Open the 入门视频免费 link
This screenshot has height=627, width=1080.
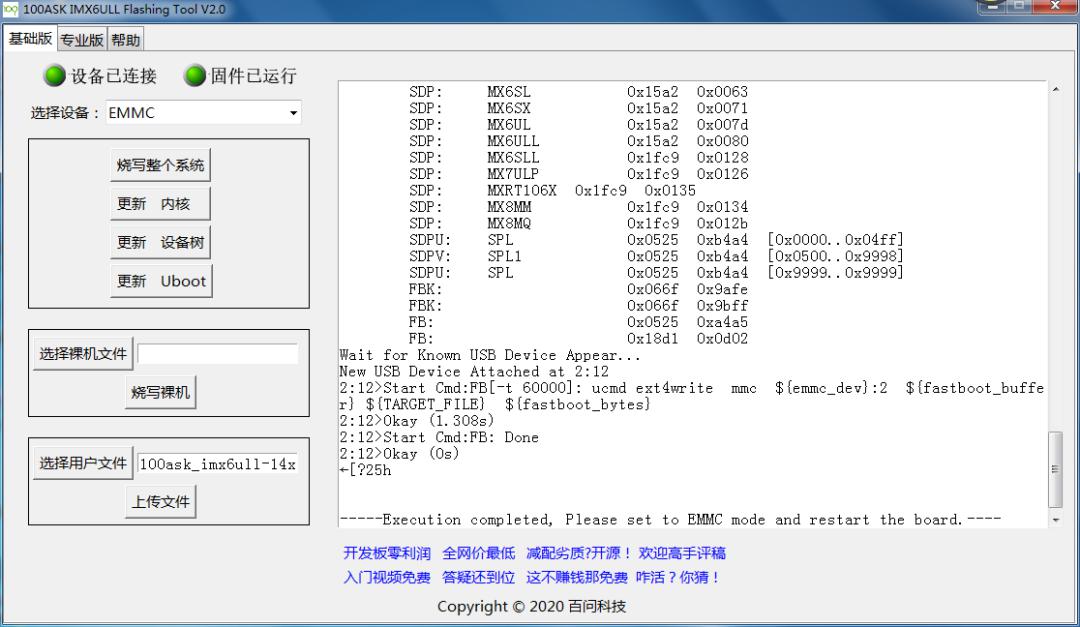point(387,577)
